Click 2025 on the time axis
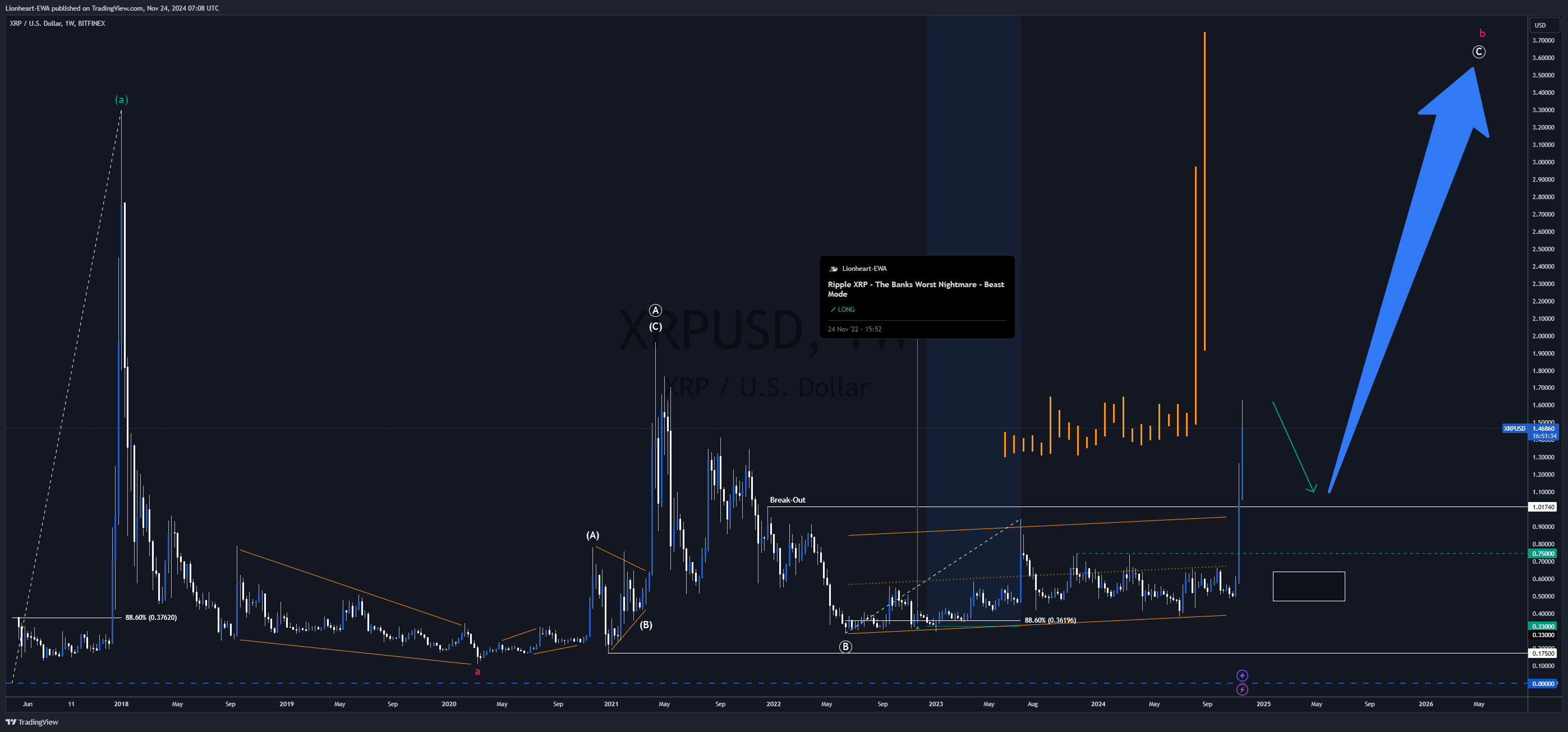1568x732 pixels. 1263,704
